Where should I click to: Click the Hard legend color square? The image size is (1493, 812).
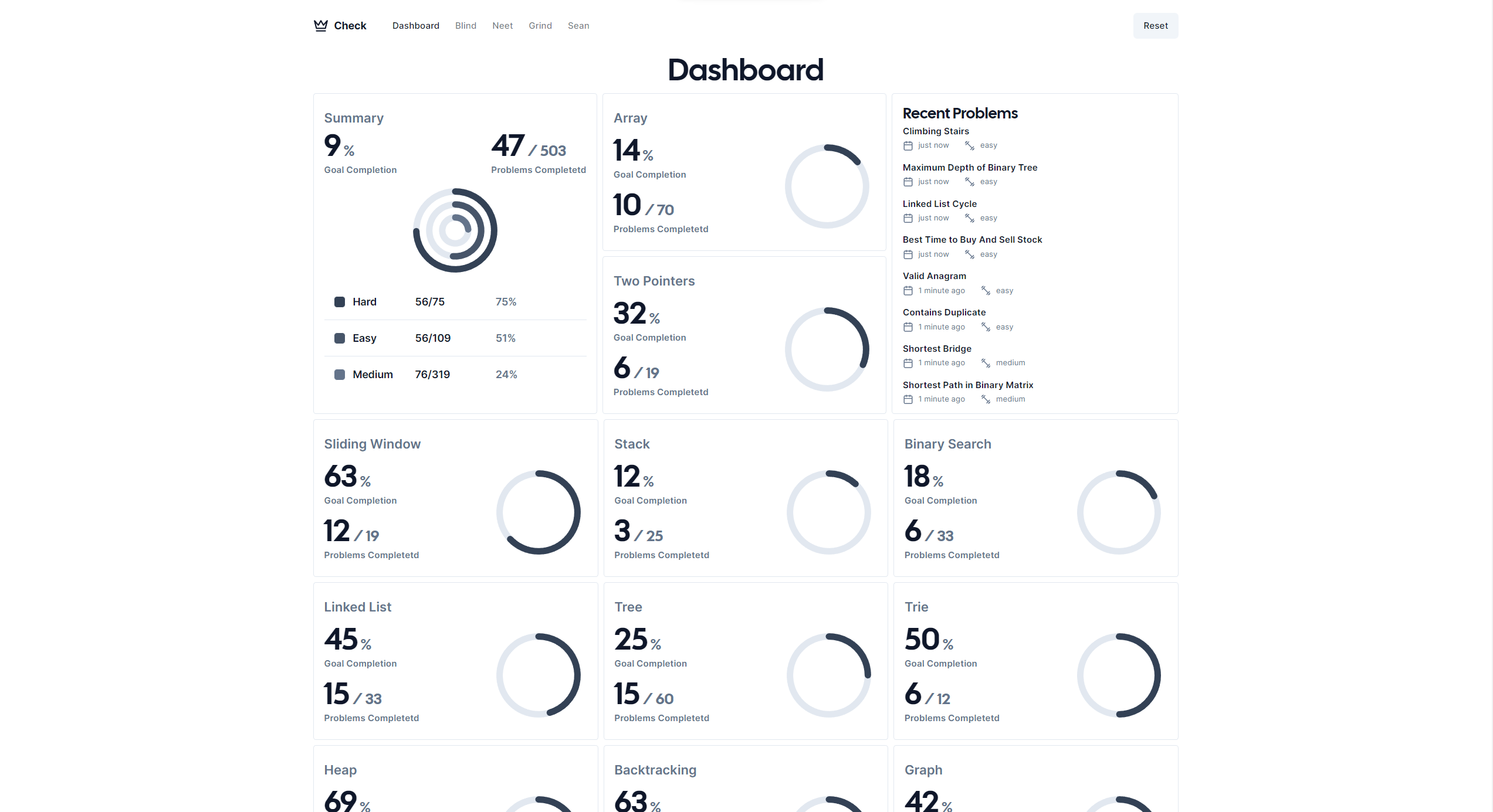point(340,302)
